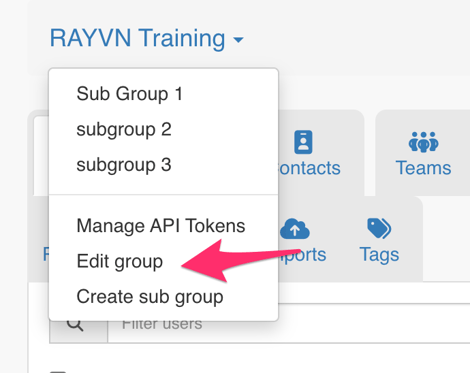Open the Contacts tab icon
Image resolution: width=470 pixels, height=373 pixels.
pyautogui.click(x=303, y=142)
